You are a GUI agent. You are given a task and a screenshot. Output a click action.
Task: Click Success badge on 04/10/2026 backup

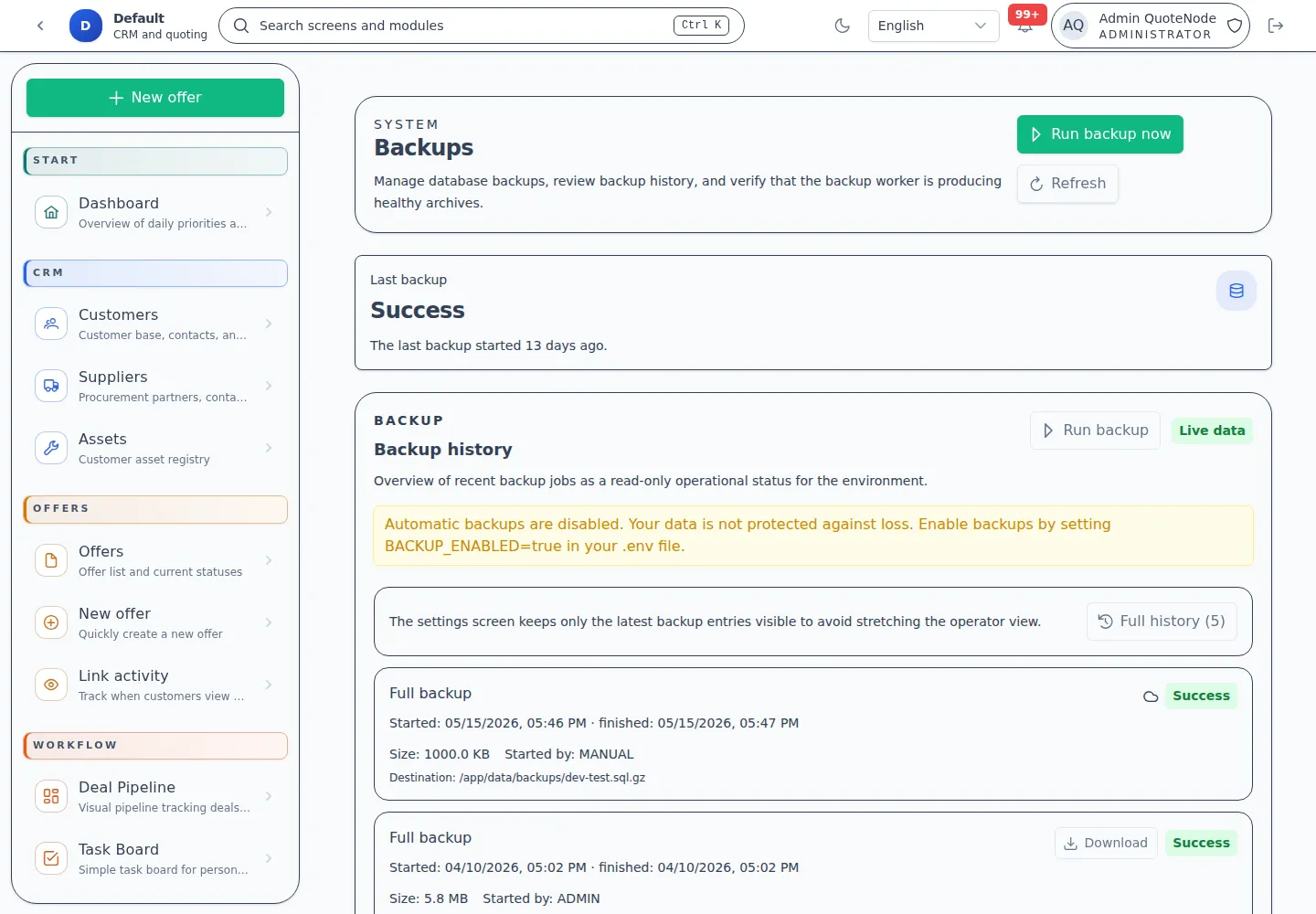1201,843
